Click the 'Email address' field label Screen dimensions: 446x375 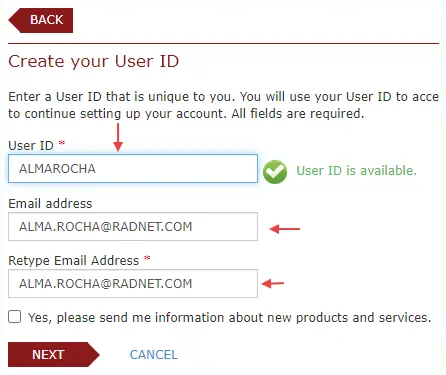click(50, 203)
